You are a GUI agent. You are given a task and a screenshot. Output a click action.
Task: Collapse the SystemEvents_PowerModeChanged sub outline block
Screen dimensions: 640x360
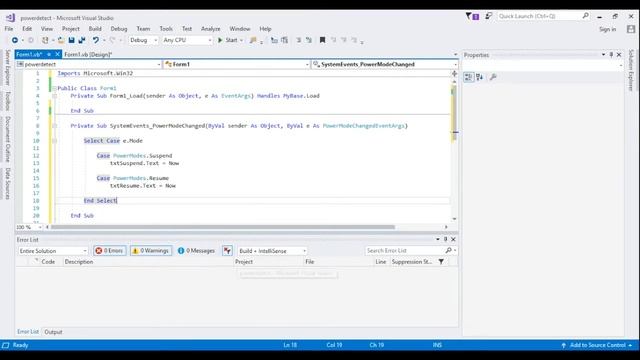pos(54,126)
